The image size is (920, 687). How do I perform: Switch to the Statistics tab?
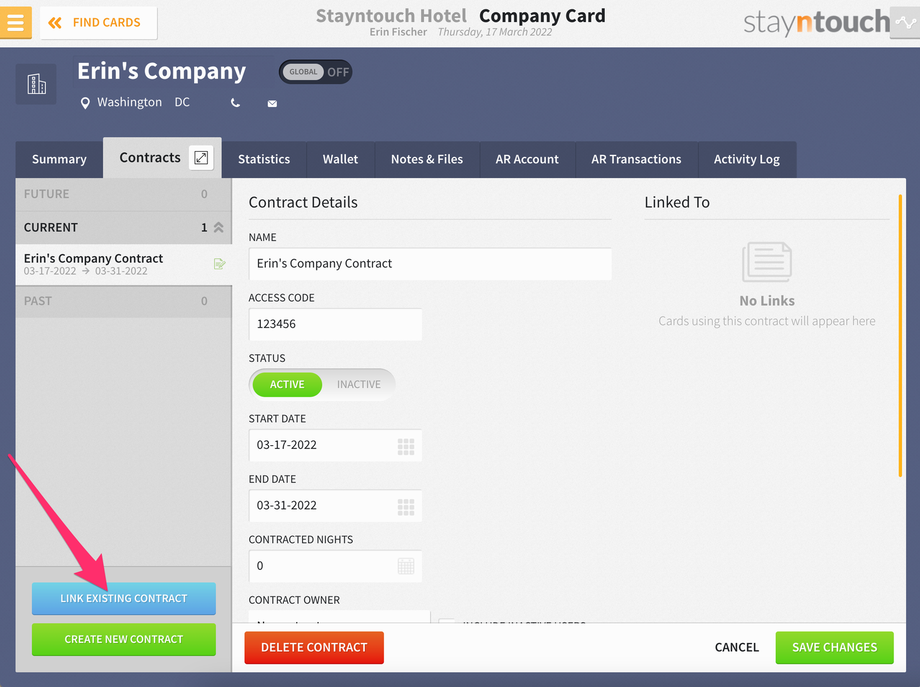264,159
